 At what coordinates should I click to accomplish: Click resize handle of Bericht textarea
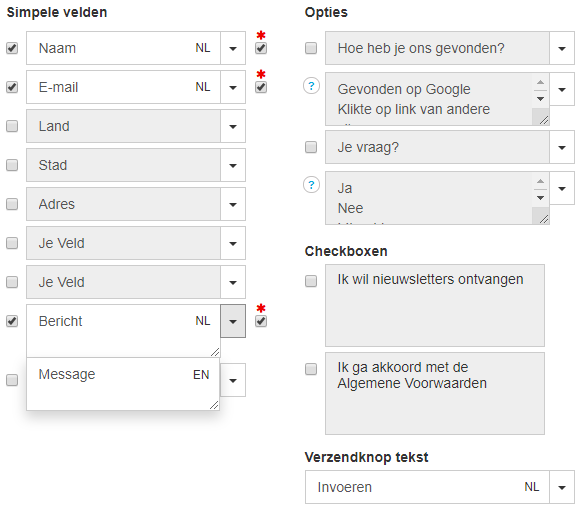(215, 352)
